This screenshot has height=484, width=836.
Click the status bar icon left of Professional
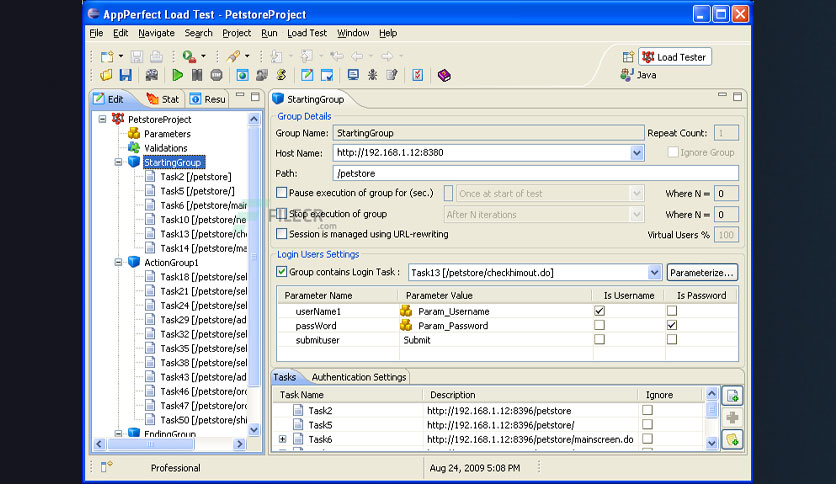[106, 467]
